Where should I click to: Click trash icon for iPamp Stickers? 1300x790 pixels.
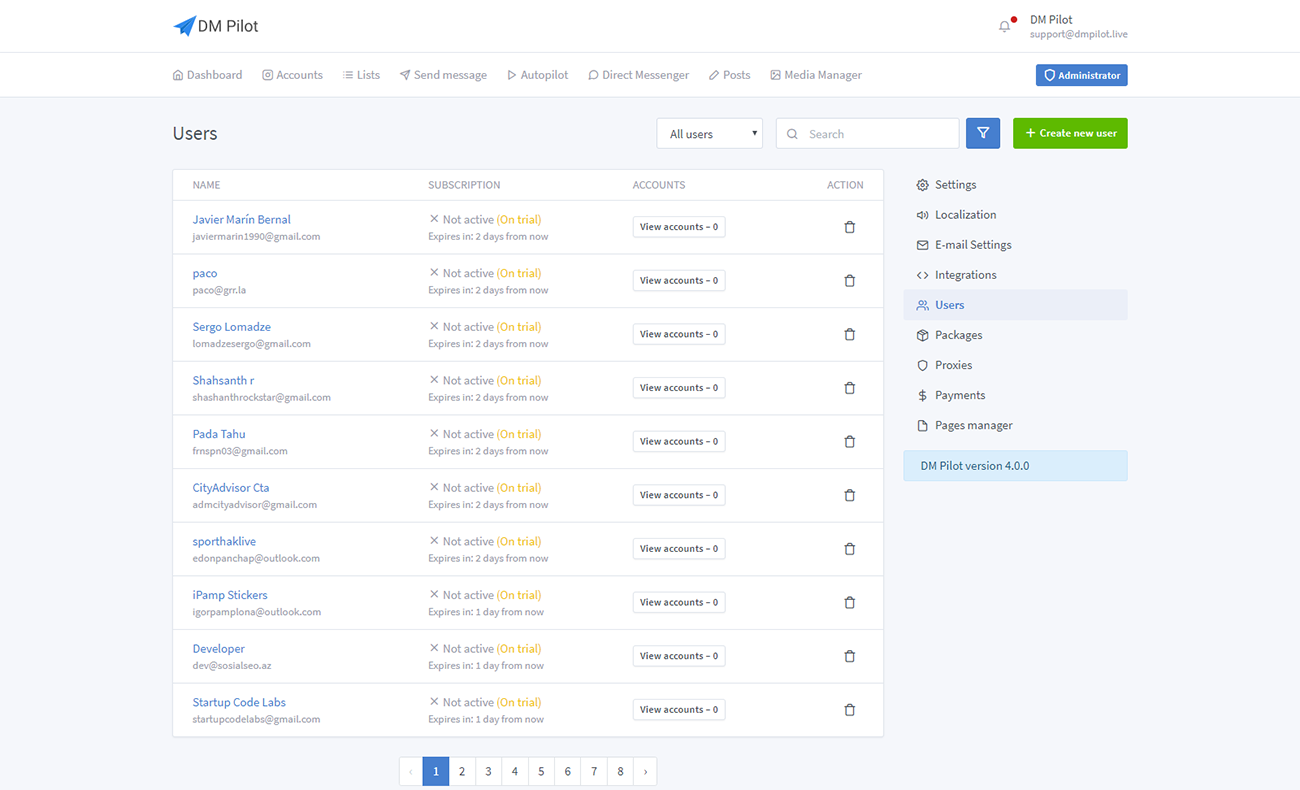point(850,602)
